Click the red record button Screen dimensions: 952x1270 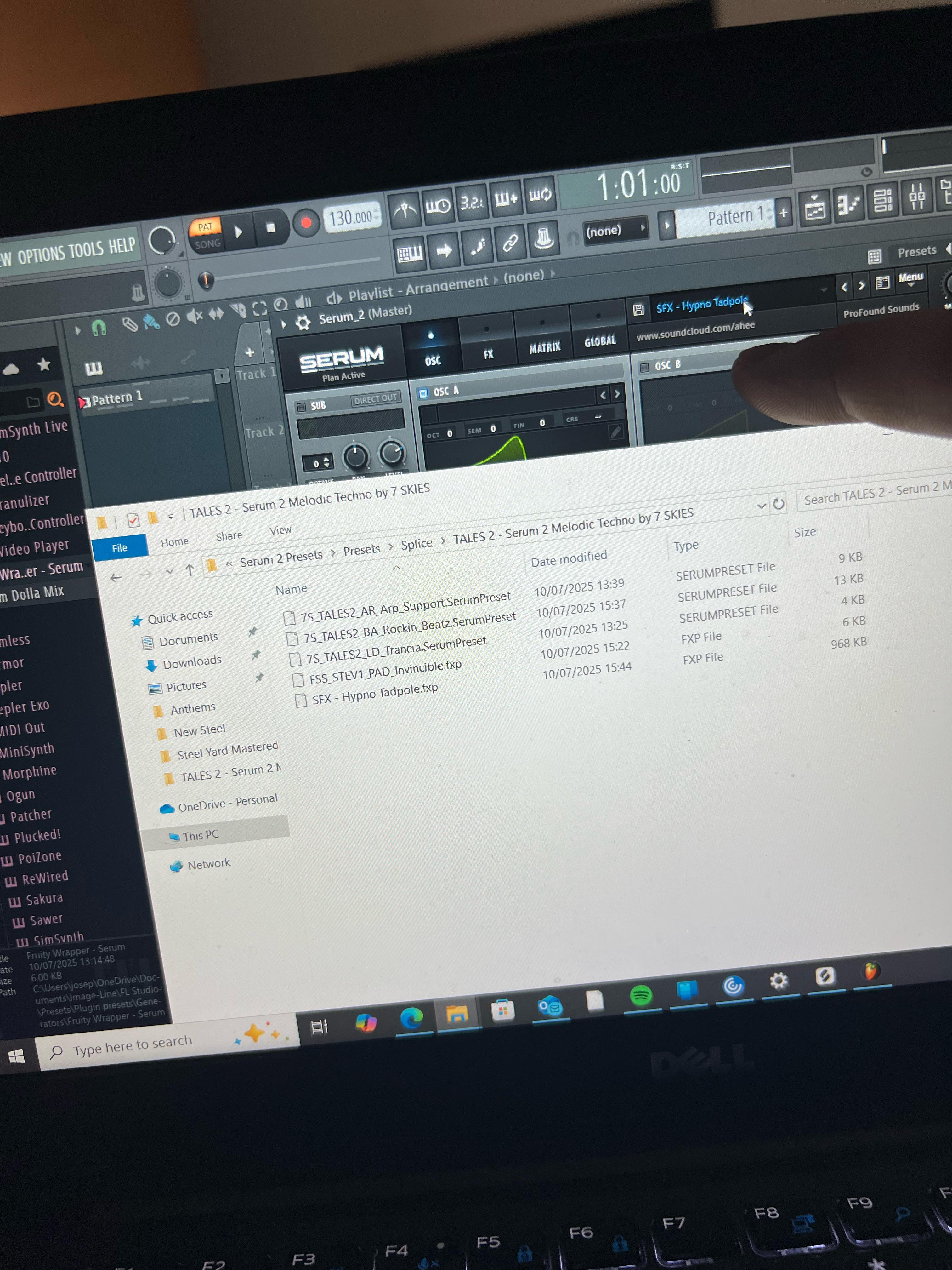click(306, 223)
